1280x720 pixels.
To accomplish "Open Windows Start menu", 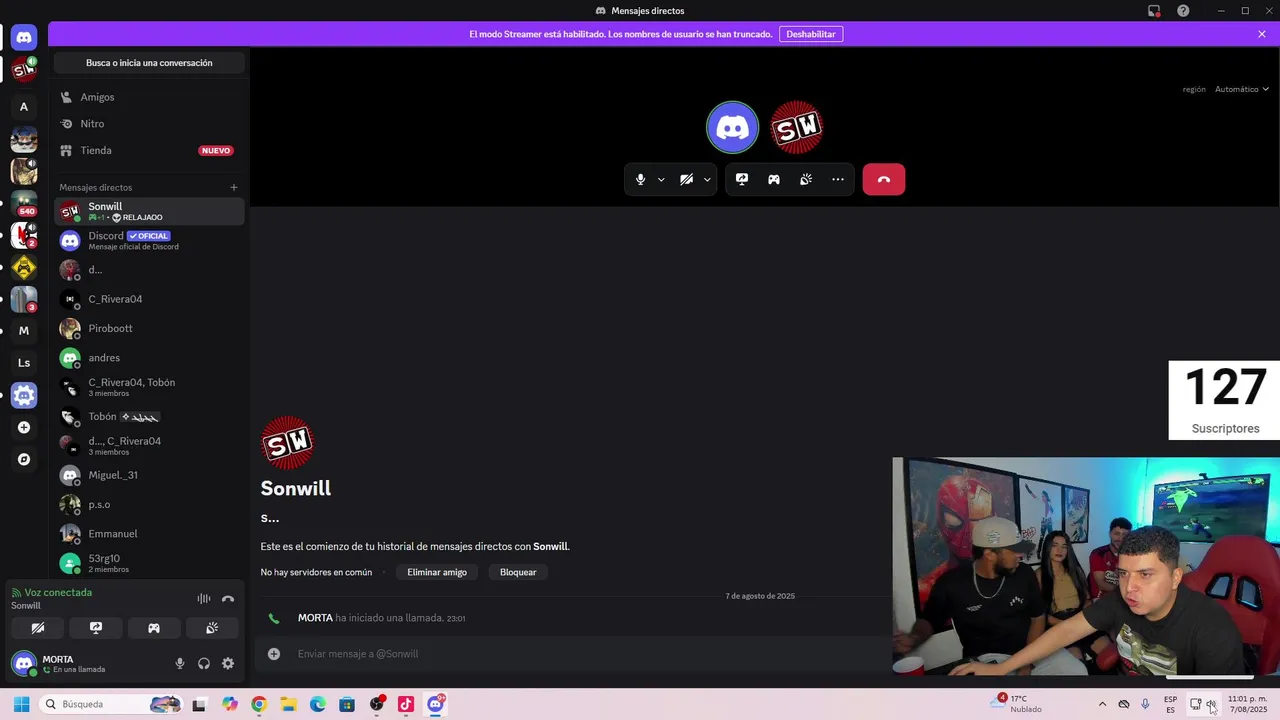I will pos(21,704).
